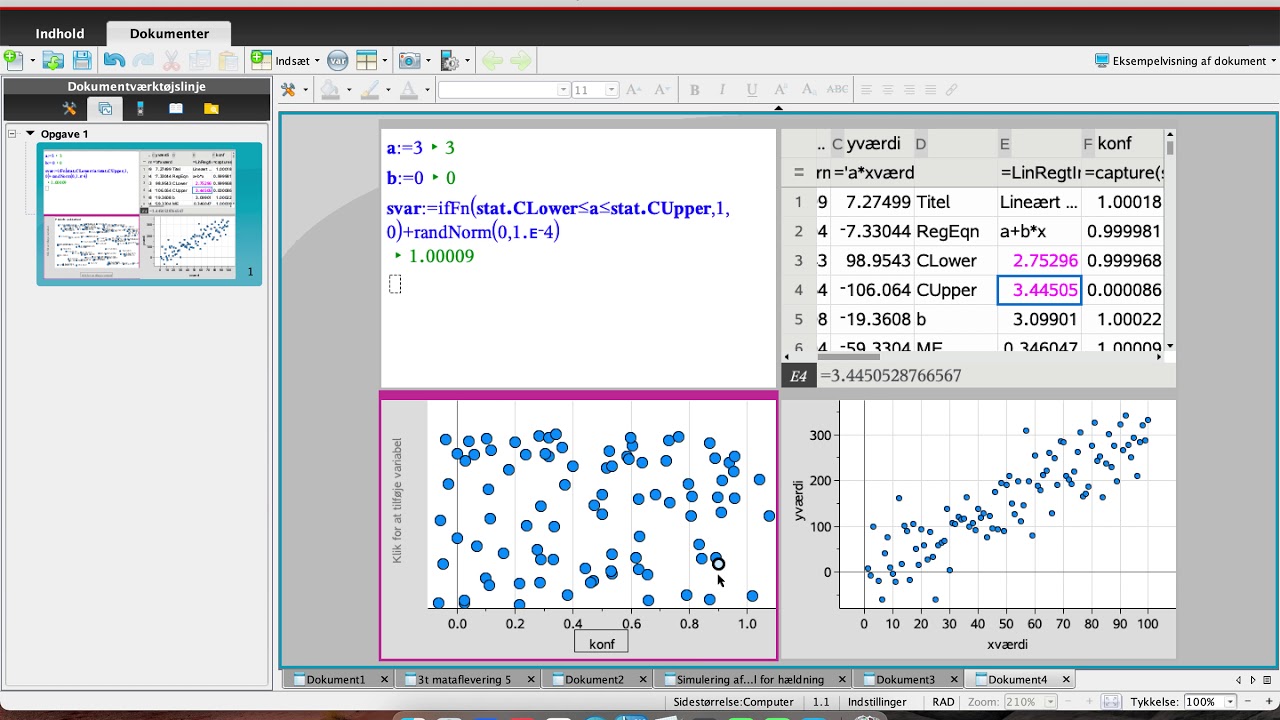Align text left
Image resolution: width=1280 pixels, height=720 pixels.
click(x=867, y=90)
